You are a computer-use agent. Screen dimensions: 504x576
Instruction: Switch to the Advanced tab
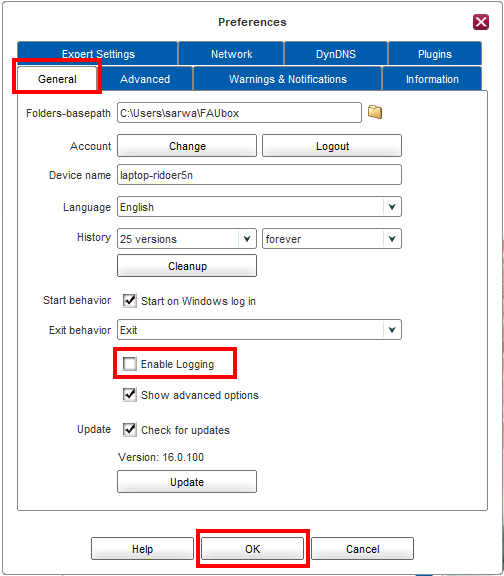point(145,79)
